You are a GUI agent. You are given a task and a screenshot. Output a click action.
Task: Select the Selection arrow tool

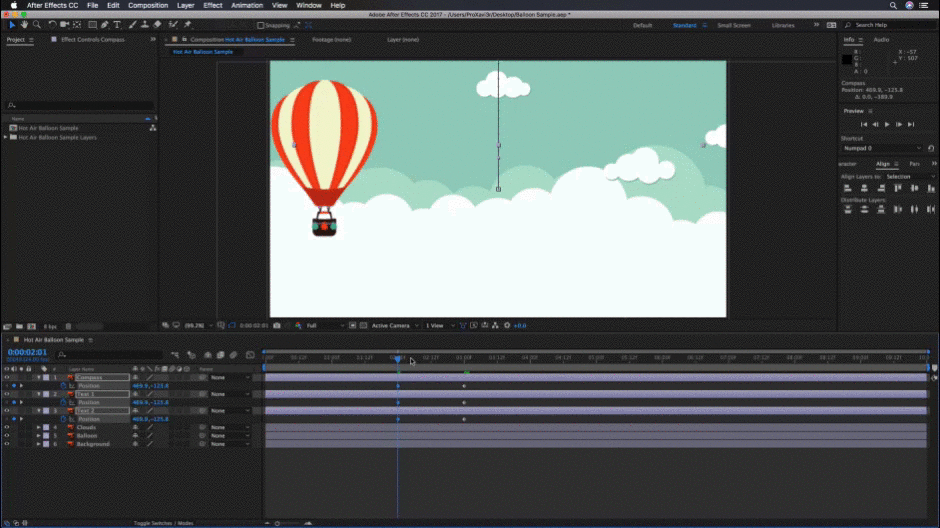tap(11, 25)
